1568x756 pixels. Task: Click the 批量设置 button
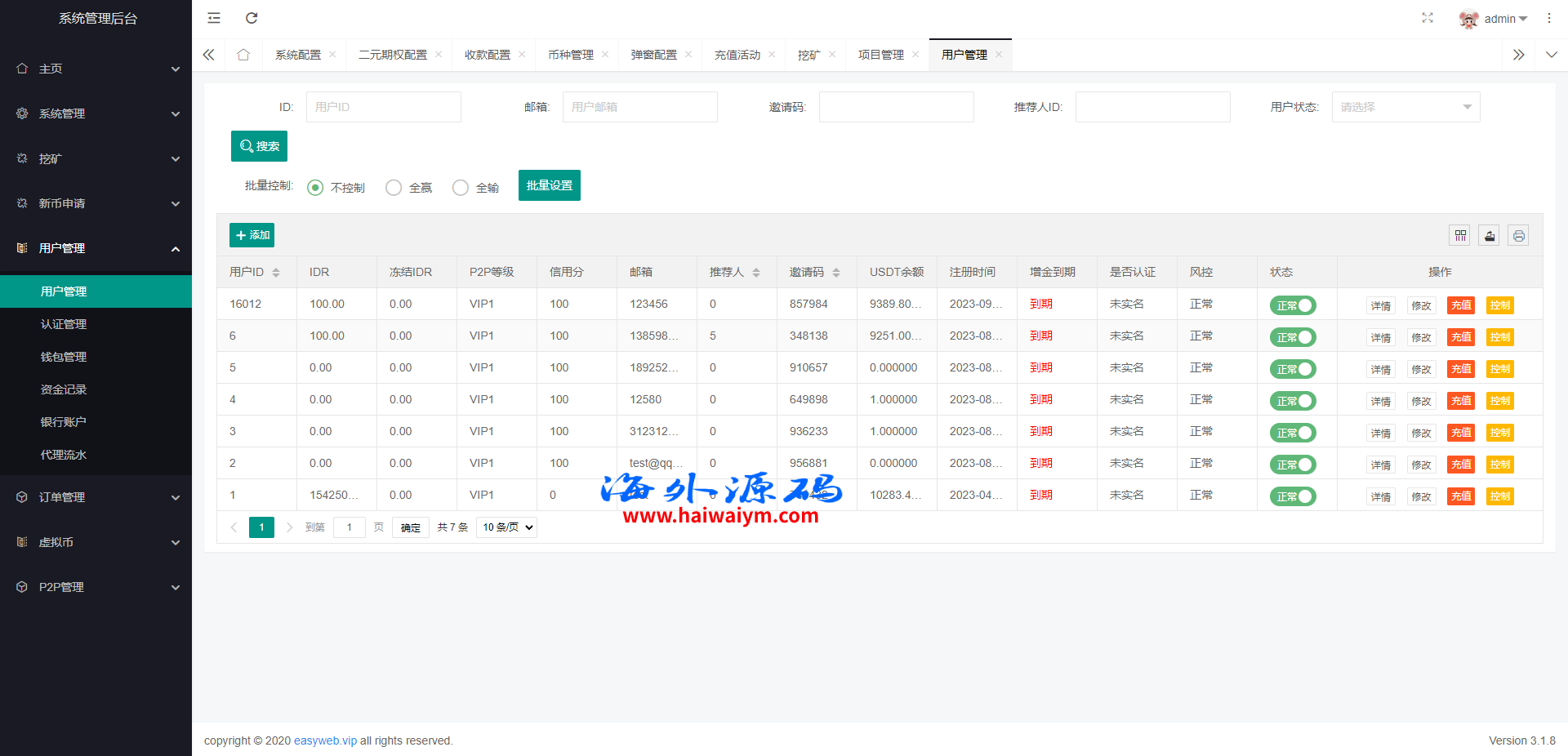click(x=549, y=185)
